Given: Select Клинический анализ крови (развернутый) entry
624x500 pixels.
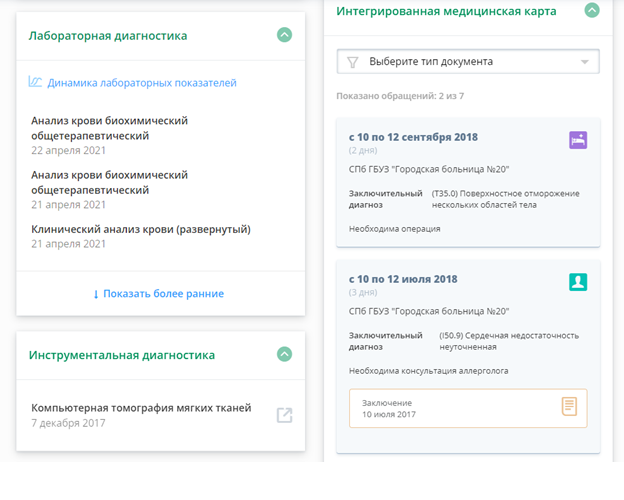Looking at the screenshot, I should click(x=141, y=236).
